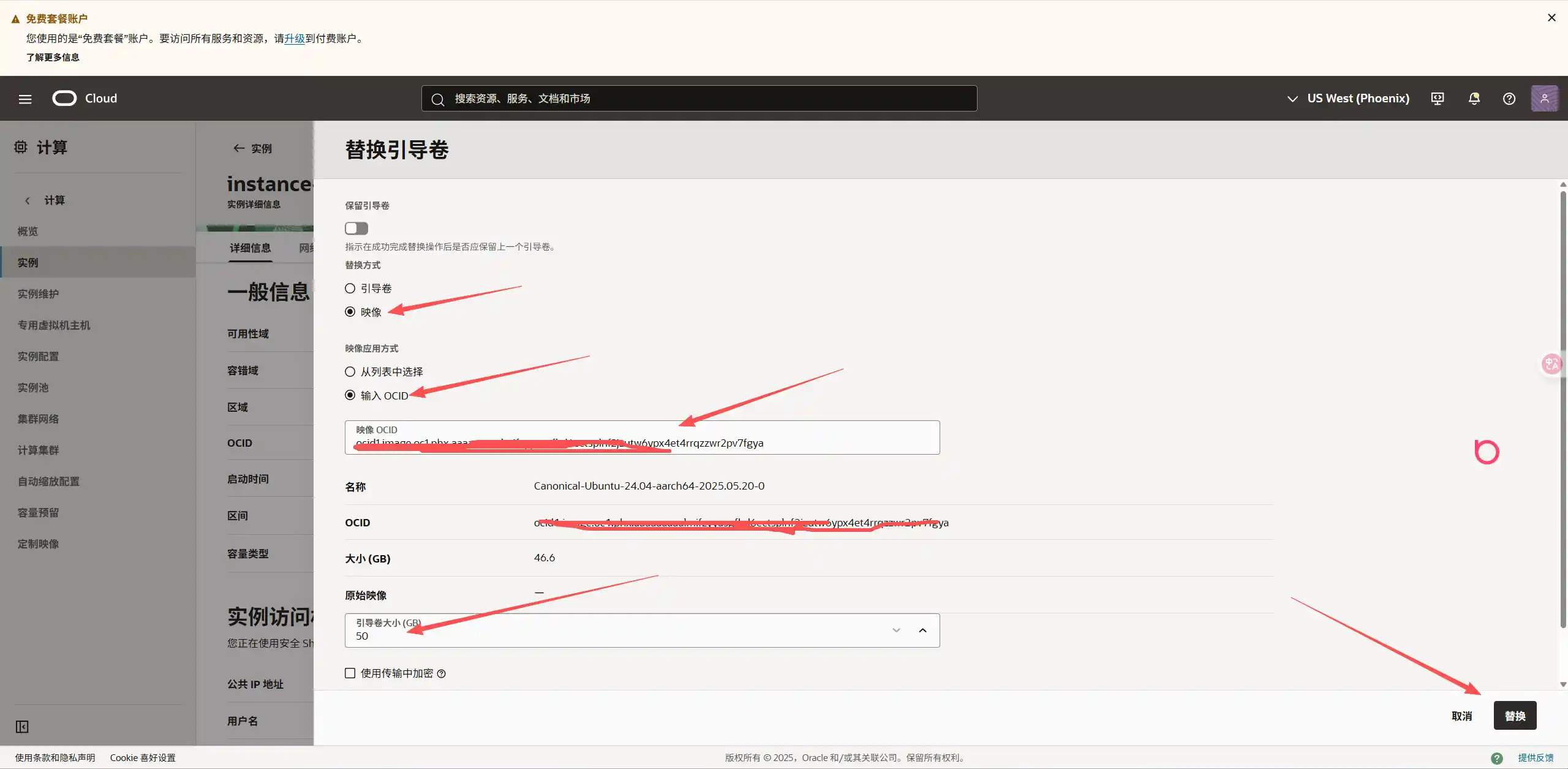
Task: Click the help icon beside transit encryption
Action: [442, 673]
